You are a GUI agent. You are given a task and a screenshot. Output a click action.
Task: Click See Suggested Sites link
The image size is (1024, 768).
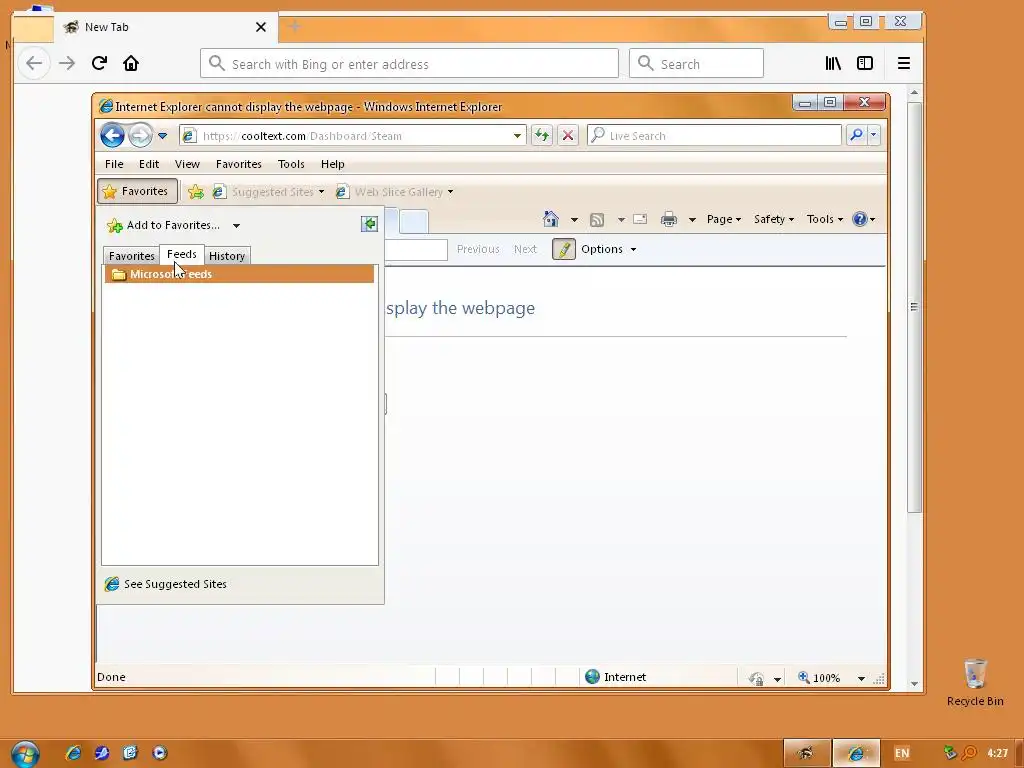pyautogui.click(x=166, y=584)
